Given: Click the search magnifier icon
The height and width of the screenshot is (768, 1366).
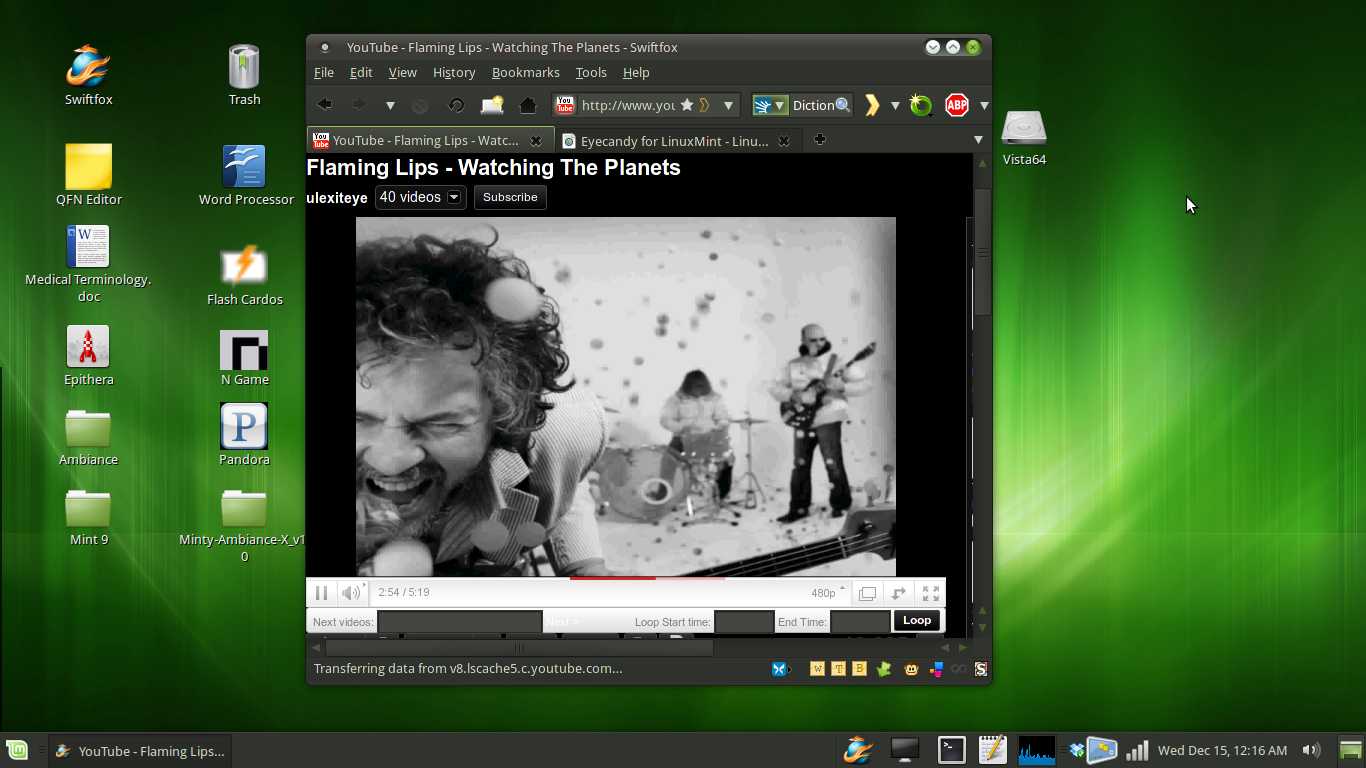Looking at the screenshot, I should 843,105.
